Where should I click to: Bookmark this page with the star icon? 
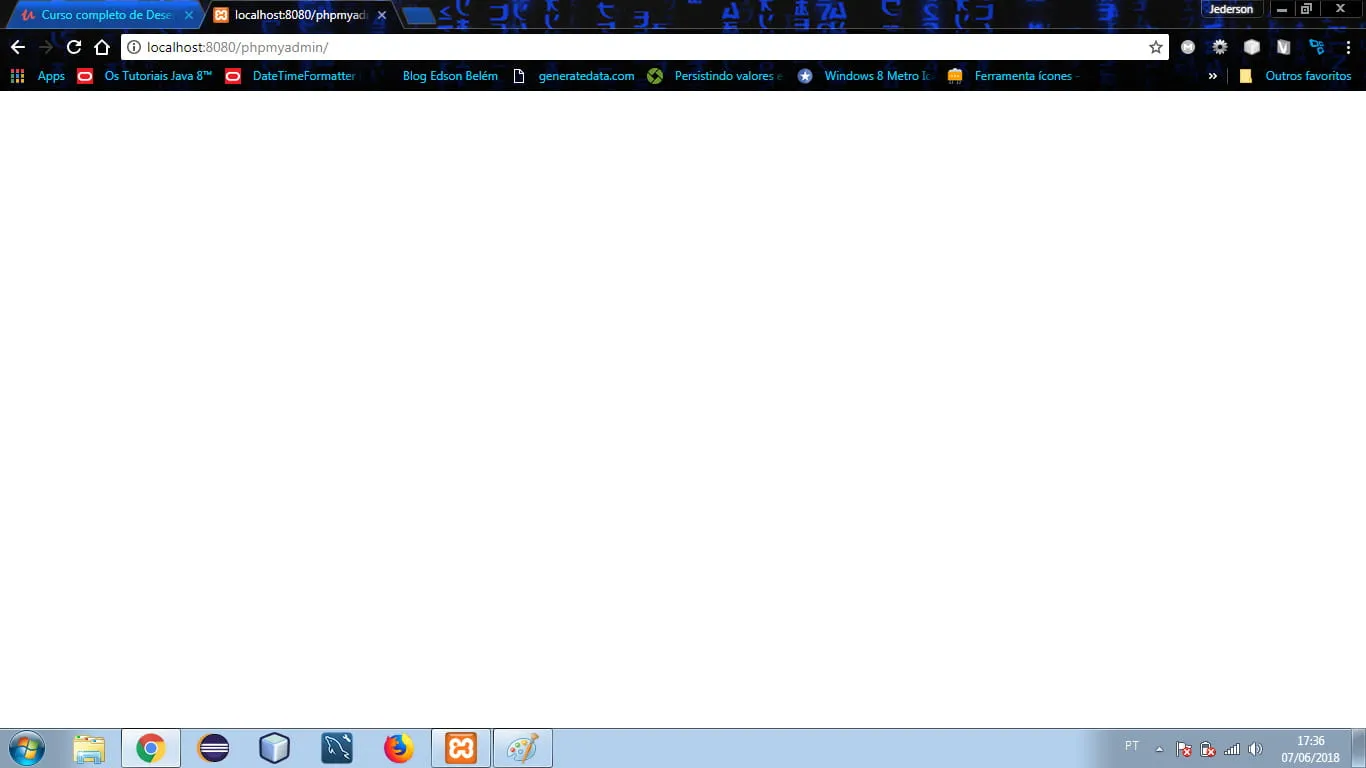coord(1156,47)
